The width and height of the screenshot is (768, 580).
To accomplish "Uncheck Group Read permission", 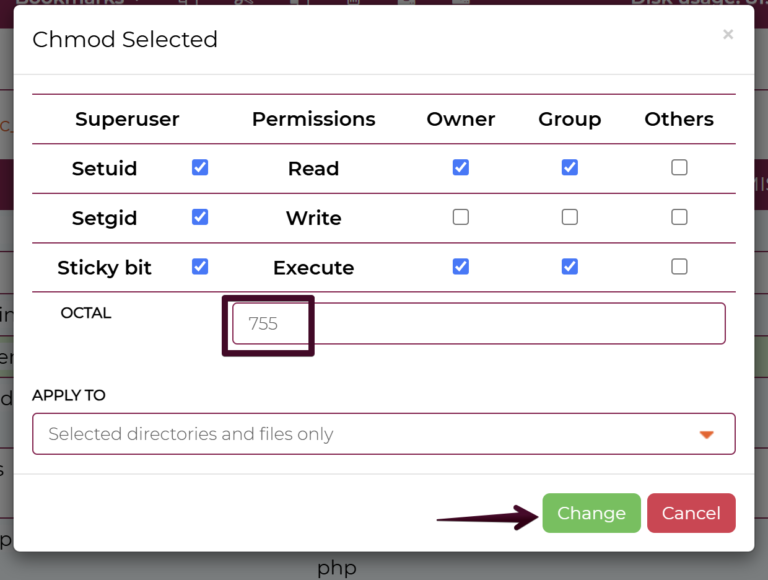I will pyautogui.click(x=569, y=168).
